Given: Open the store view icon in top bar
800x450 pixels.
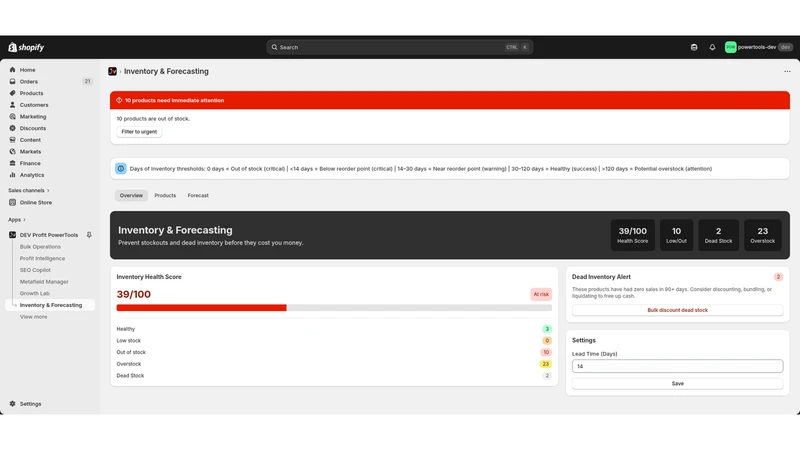Looking at the screenshot, I should [694, 47].
